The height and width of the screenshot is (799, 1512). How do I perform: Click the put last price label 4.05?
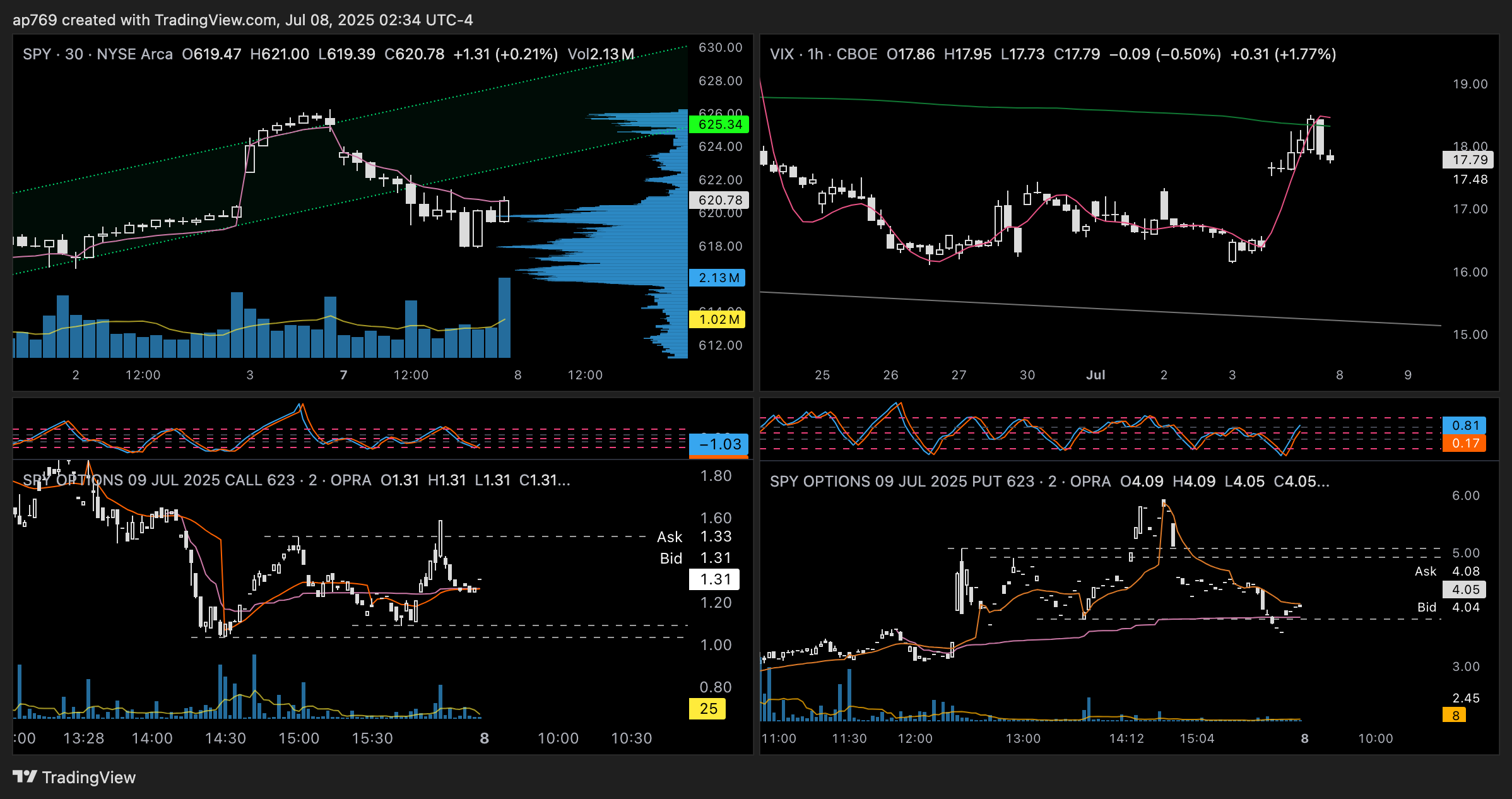1465,589
